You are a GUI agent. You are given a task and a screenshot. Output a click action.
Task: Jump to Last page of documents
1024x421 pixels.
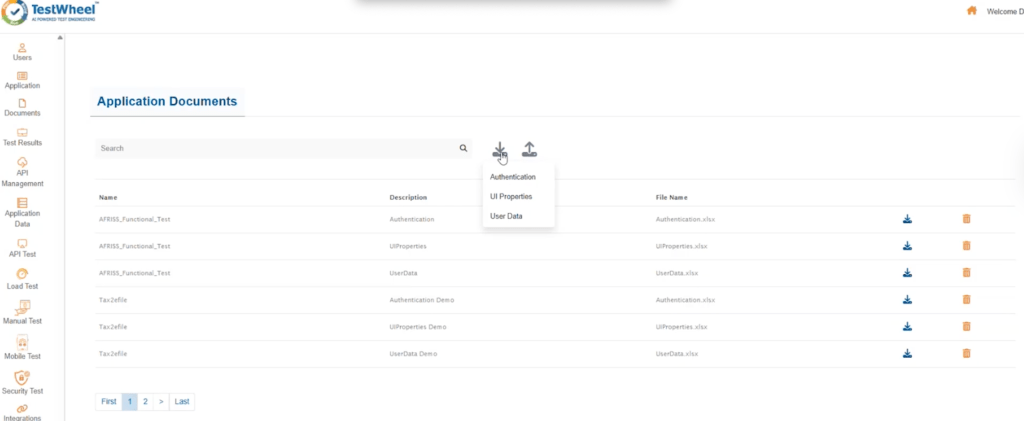click(x=181, y=401)
